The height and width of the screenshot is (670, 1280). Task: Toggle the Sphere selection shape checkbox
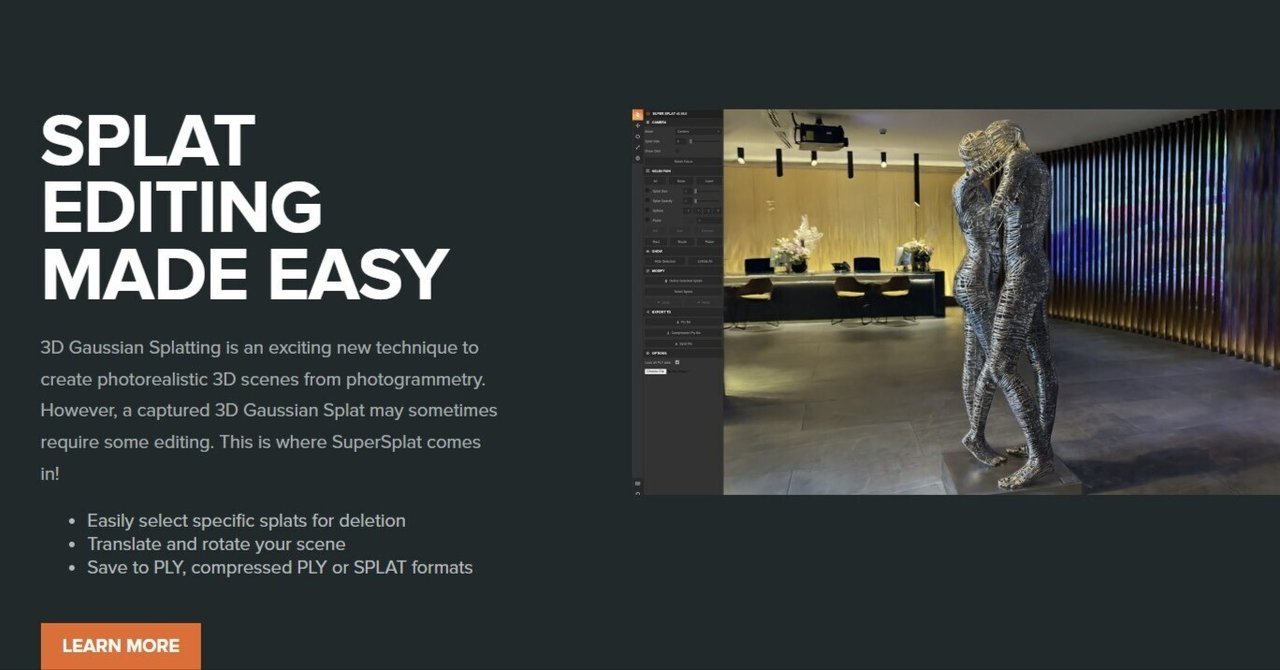647,210
